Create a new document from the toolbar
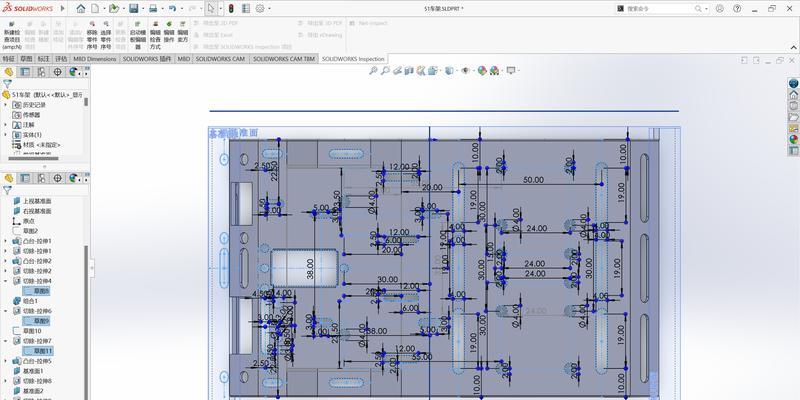800x400 pixels. click(95, 9)
